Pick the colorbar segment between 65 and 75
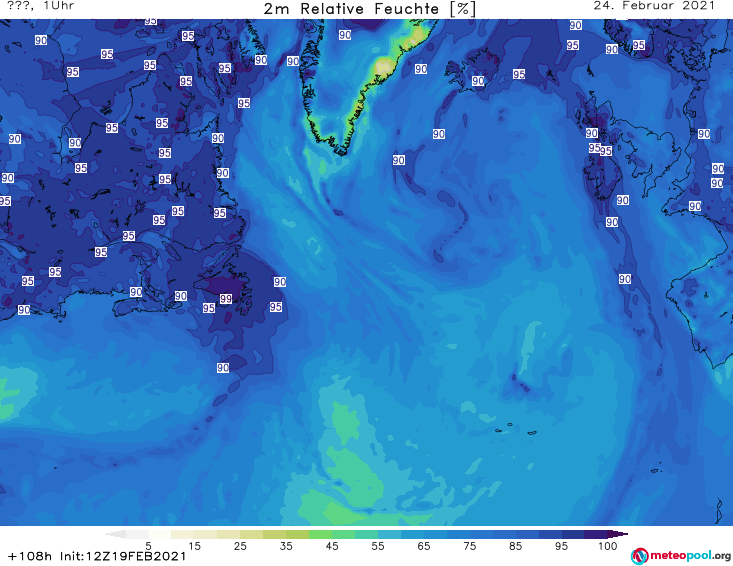 [446, 534]
